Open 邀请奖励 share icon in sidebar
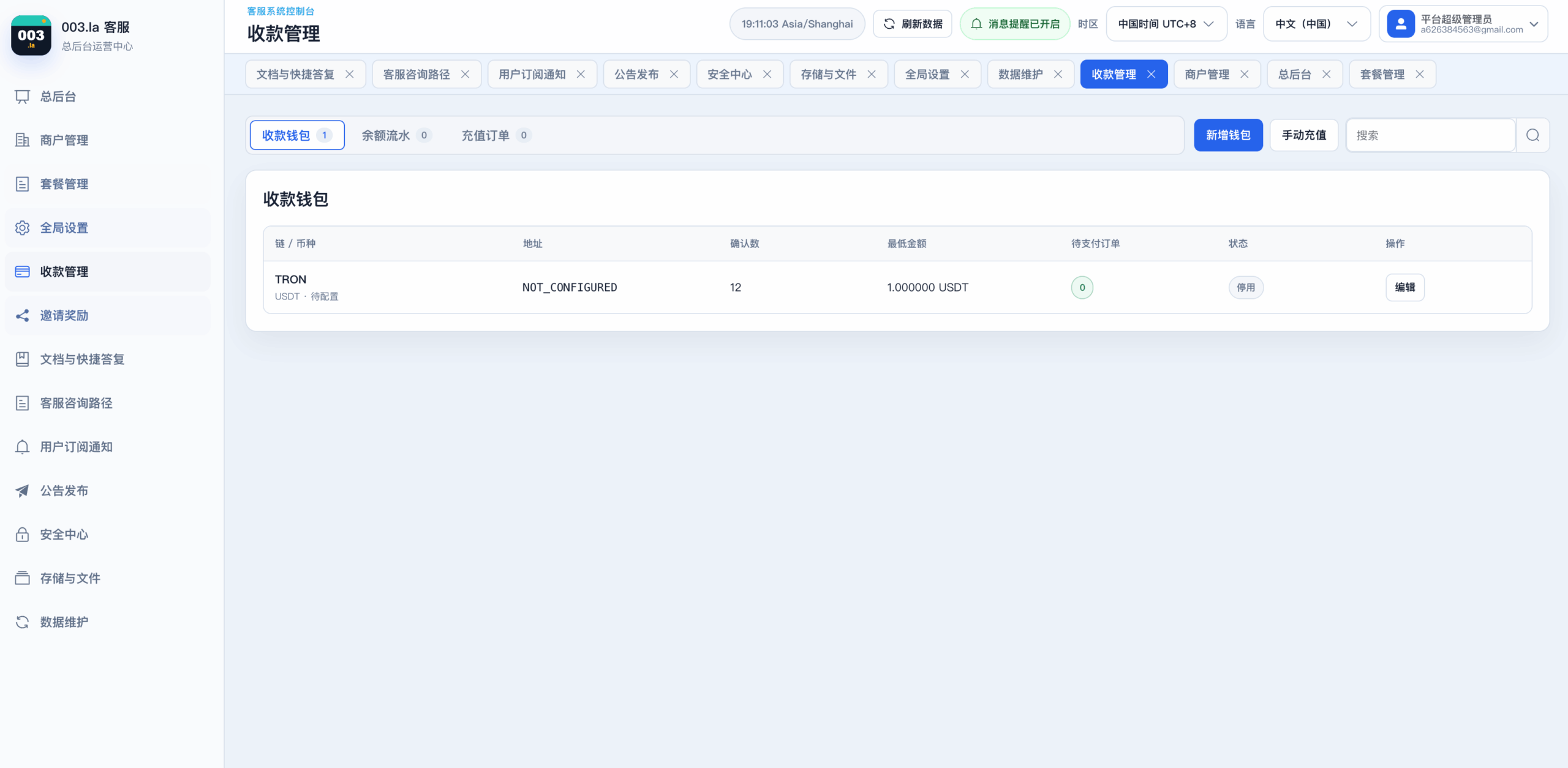This screenshot has height=768, width=1568. 22,315
